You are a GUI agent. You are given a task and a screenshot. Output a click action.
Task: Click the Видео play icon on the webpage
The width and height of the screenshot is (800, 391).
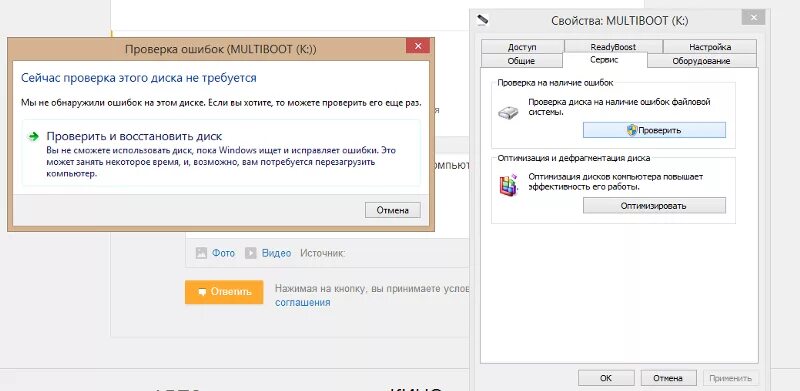[x=250, y=253]
